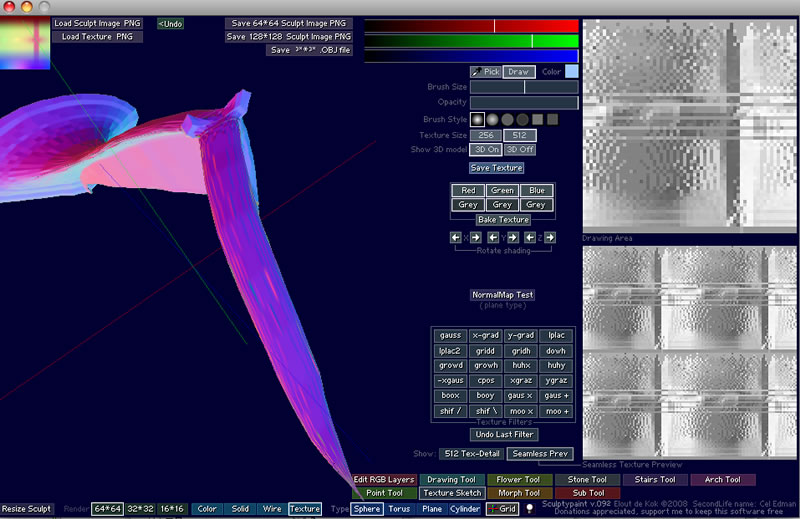Save the OBJ file
800x519 pixels.
309,50
